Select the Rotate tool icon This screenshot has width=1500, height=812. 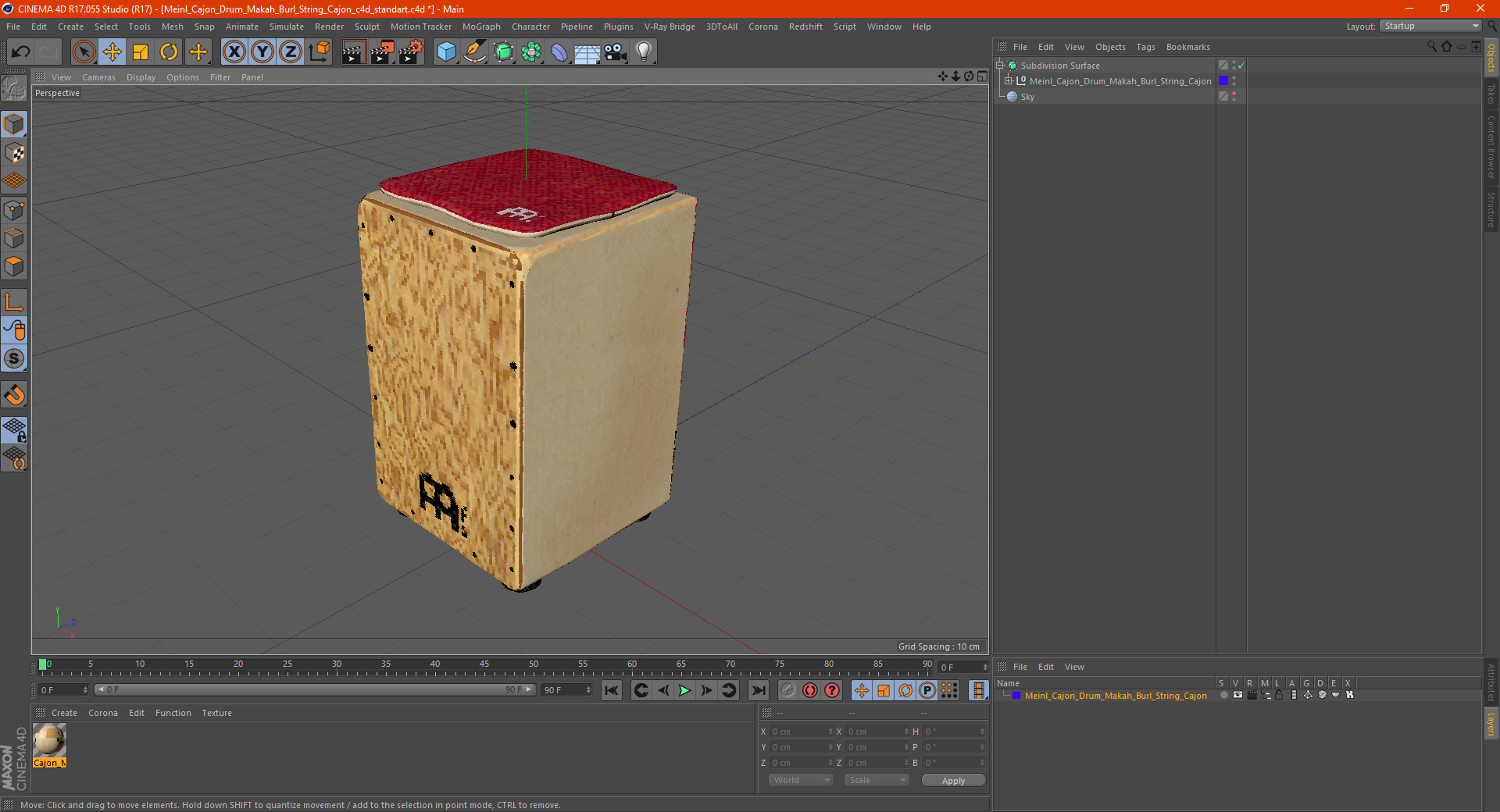169,52
